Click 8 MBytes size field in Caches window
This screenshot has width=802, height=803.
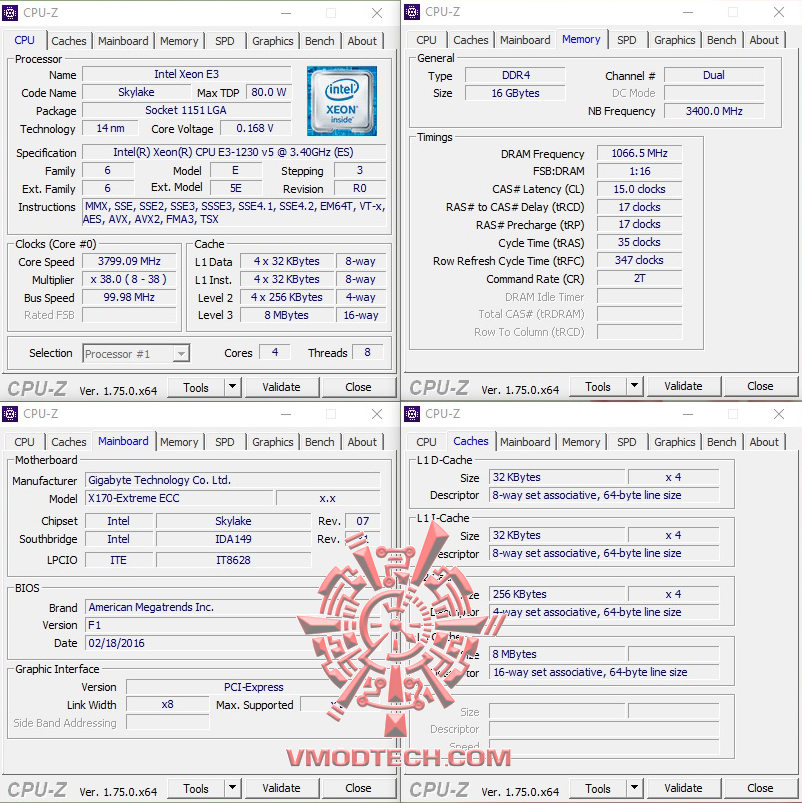click(x=557, y=654)
